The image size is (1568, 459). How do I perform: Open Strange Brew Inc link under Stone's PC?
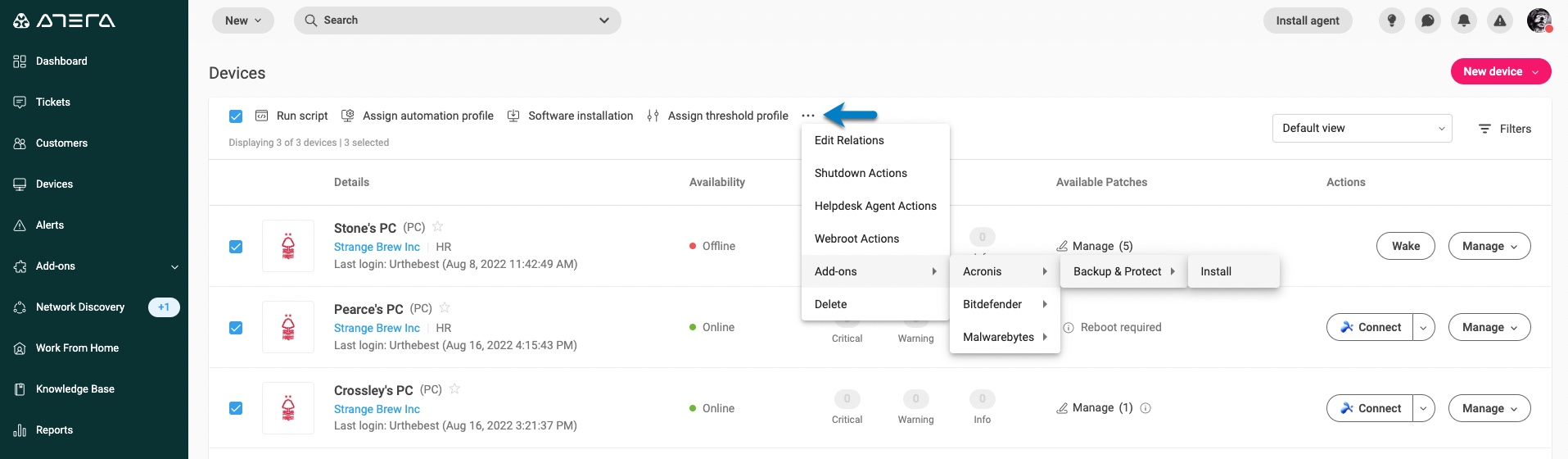coord(377,247)
